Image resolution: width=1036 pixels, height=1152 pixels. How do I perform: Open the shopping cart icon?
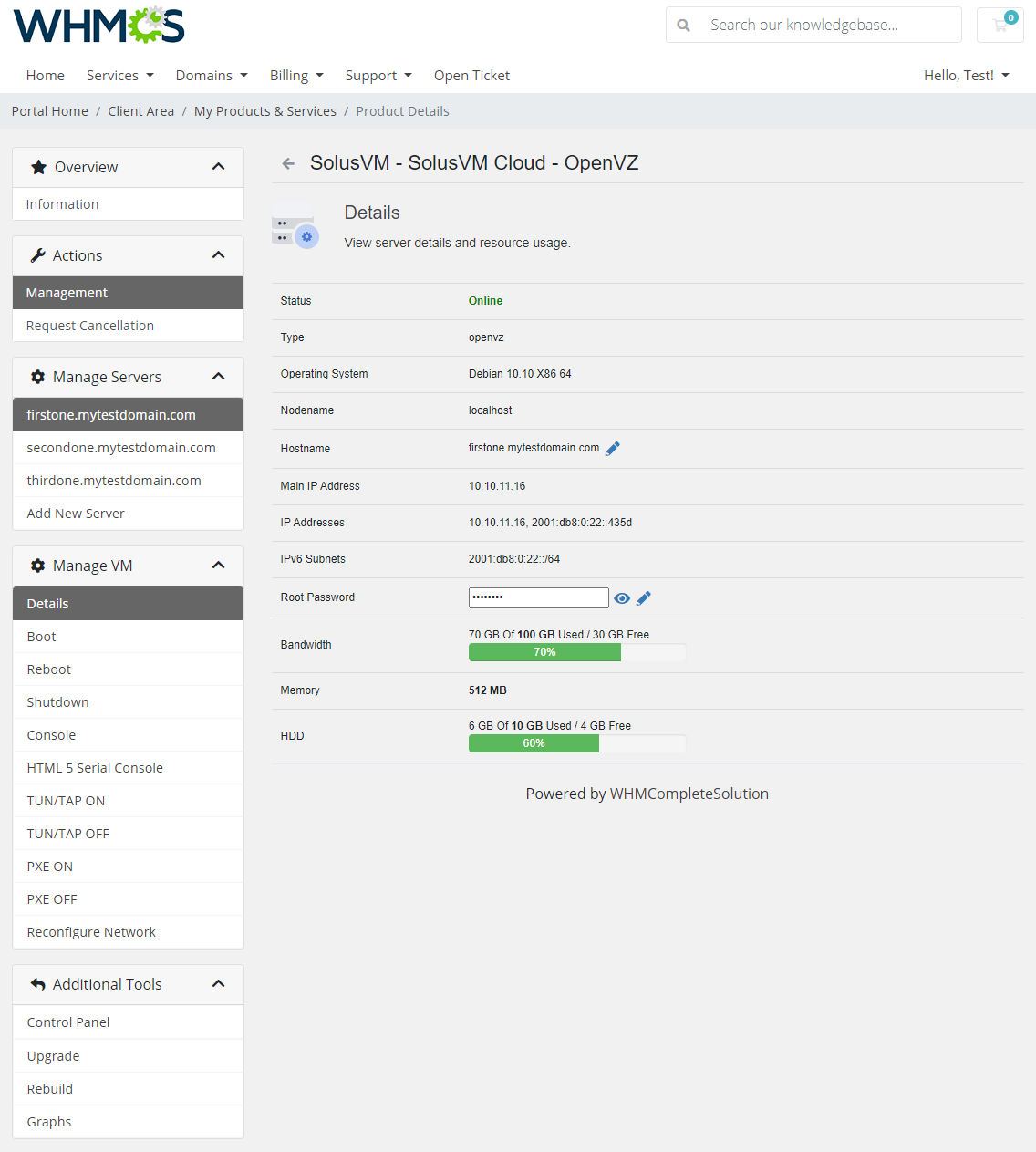click(x=1000, y=26)
